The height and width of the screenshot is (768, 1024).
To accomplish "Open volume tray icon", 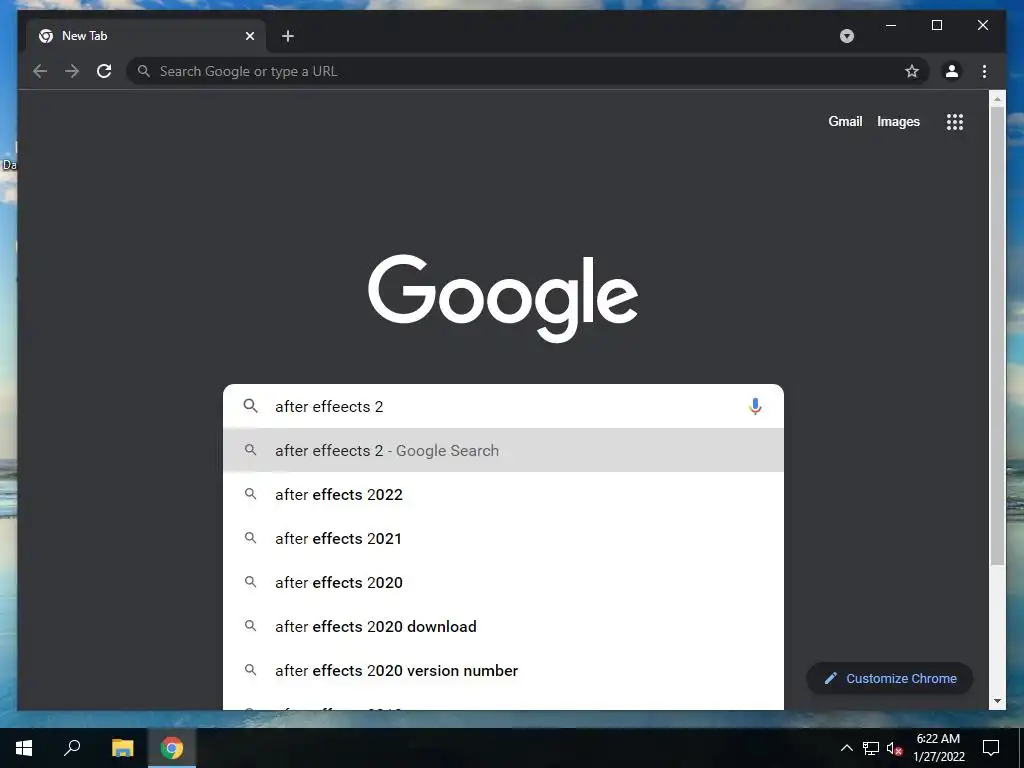I will click(x=894, y=748).
